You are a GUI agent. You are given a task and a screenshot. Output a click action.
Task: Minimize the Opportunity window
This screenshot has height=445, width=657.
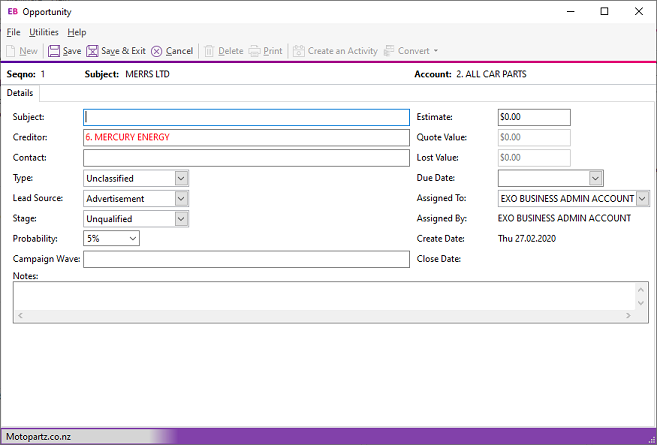[570, 11]
